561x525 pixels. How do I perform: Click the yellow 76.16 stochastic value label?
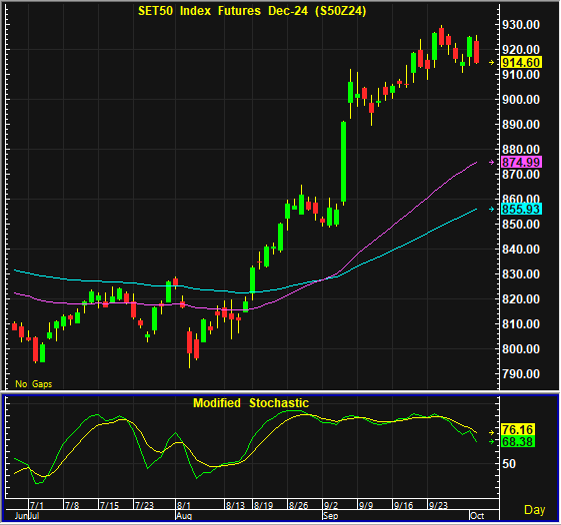pos(518,429)
